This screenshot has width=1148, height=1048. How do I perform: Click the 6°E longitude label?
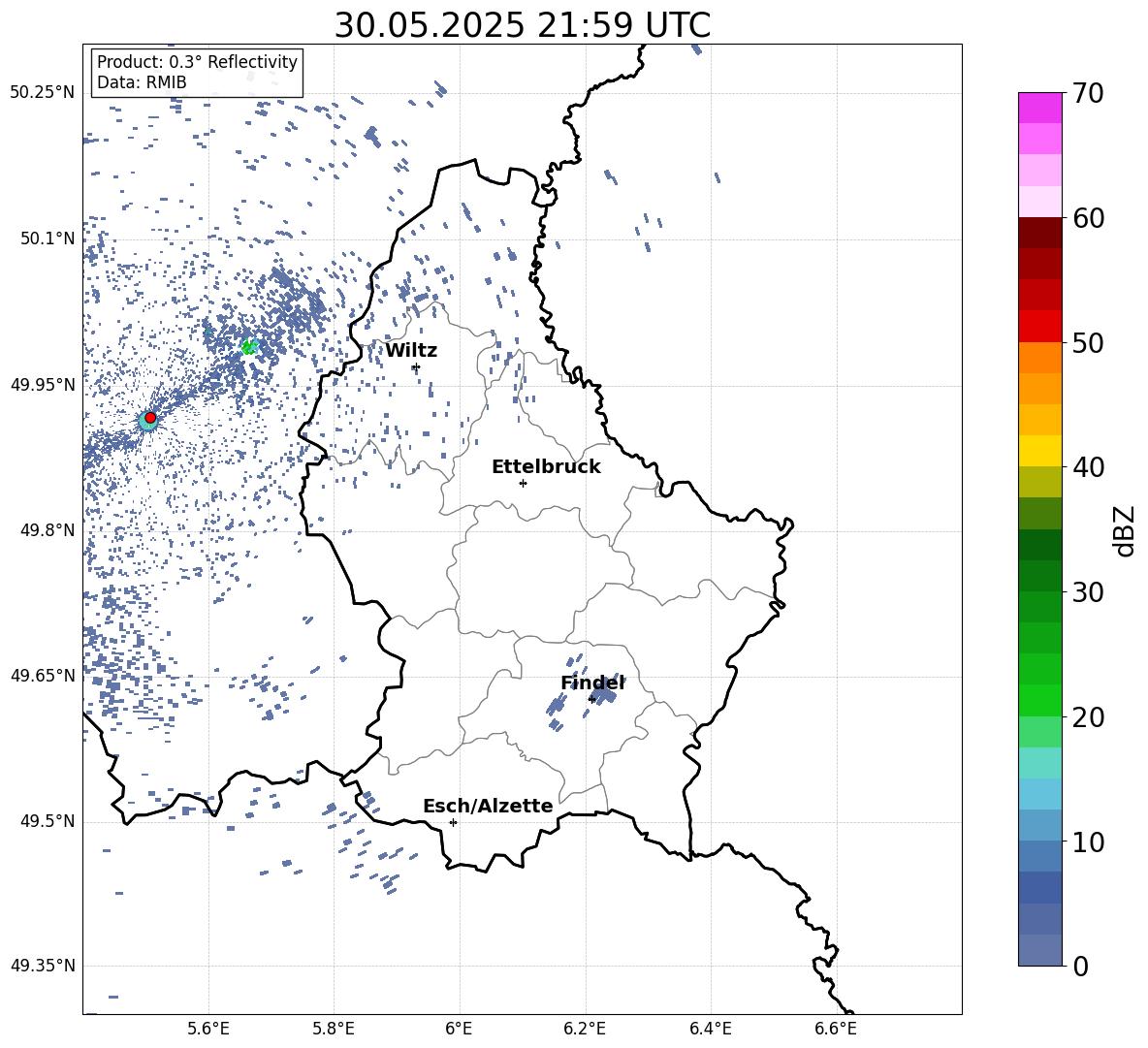click(459, 1030)
